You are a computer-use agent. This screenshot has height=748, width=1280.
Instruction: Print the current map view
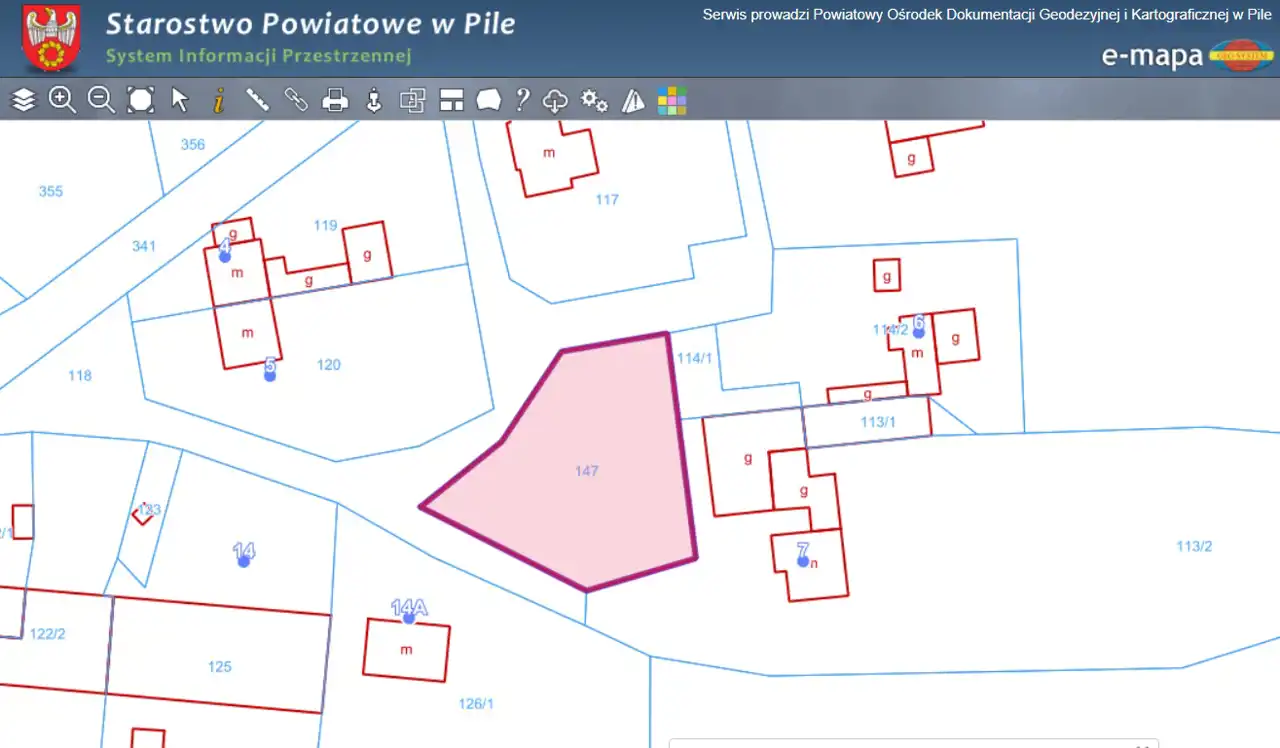(x=335, y=100)
